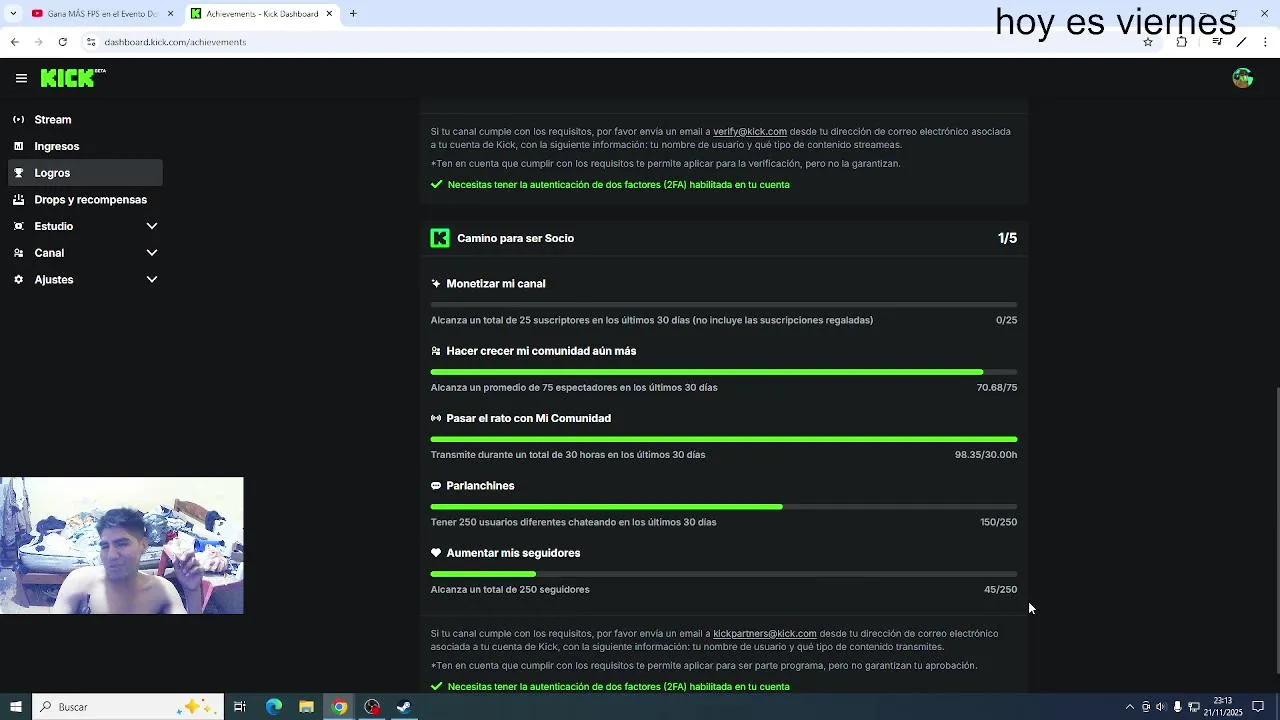Click the Kick logo
1280x720 pixels.
(x=73, y=78)
